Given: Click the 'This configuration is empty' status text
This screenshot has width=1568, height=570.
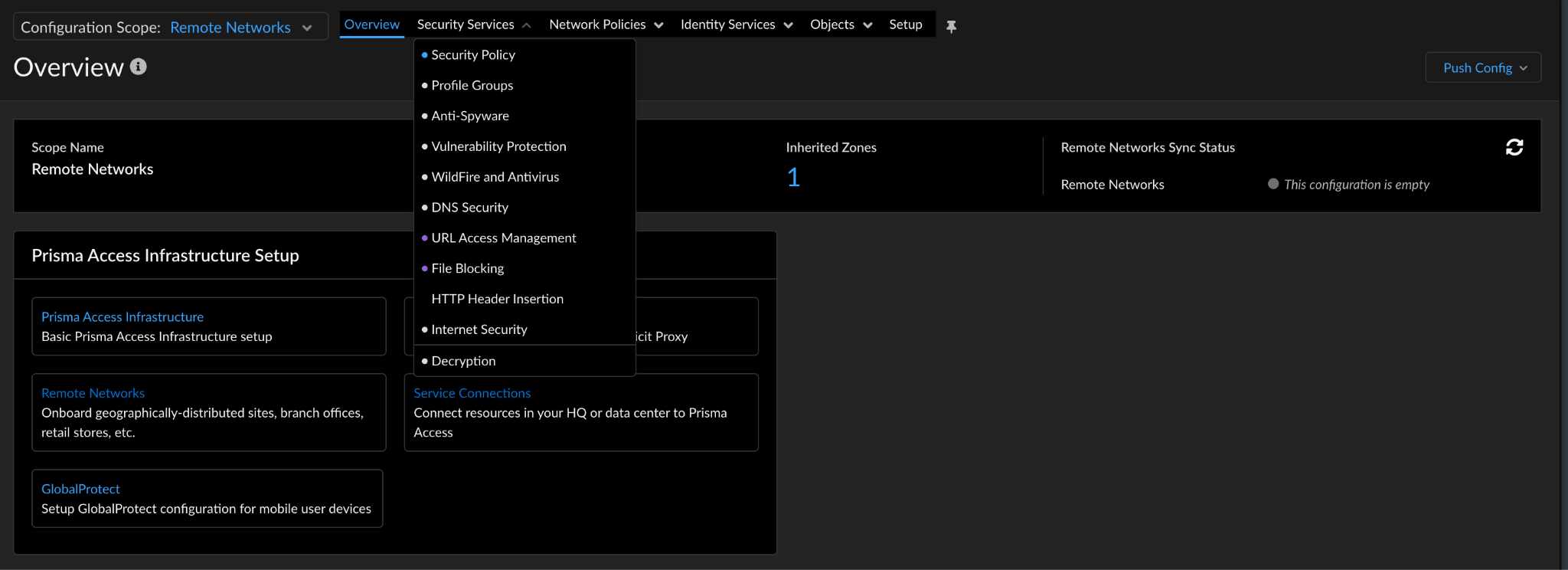Looking at the screenshot, I should click(1356, 185).
